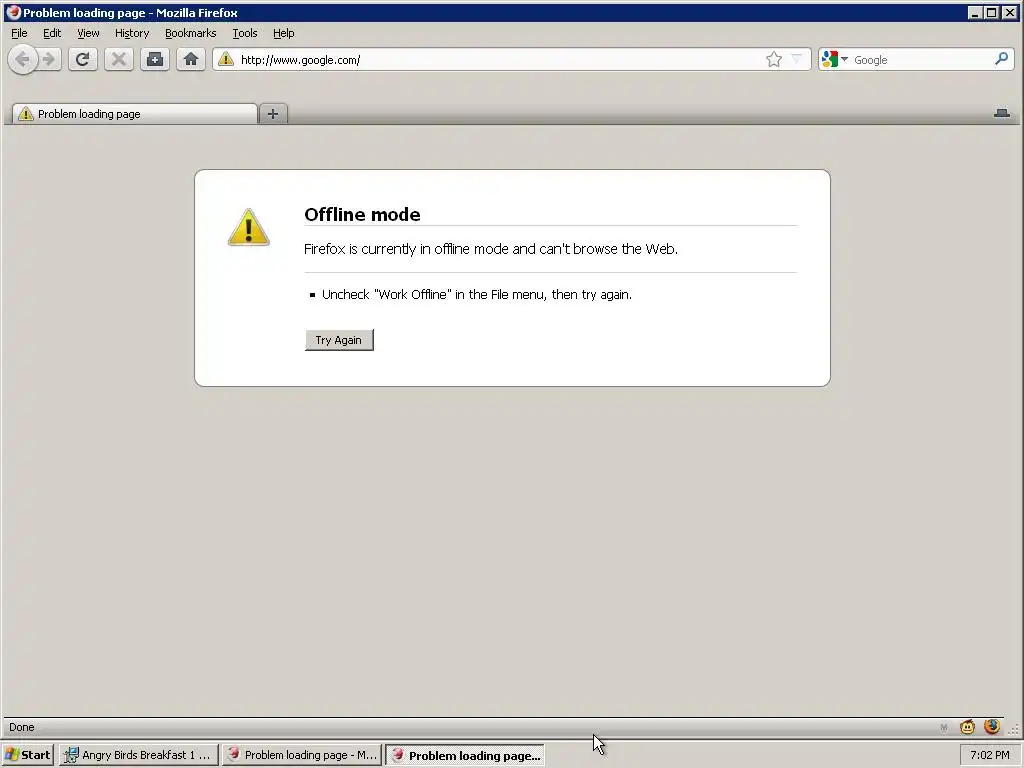The width and height of the screenshot is (1024, 768).
Task: Open the File menu
Action: 19,33
